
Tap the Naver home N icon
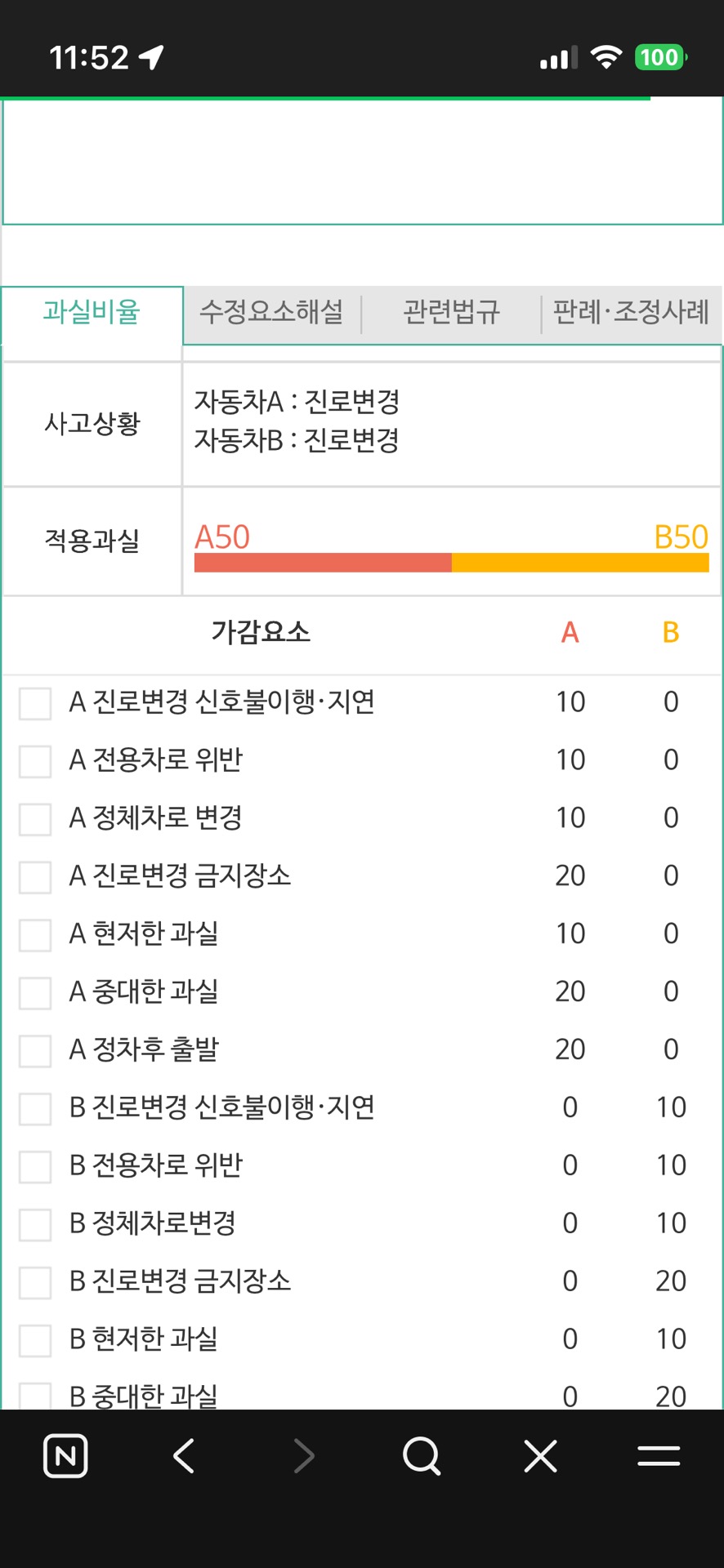point(65,1456)
